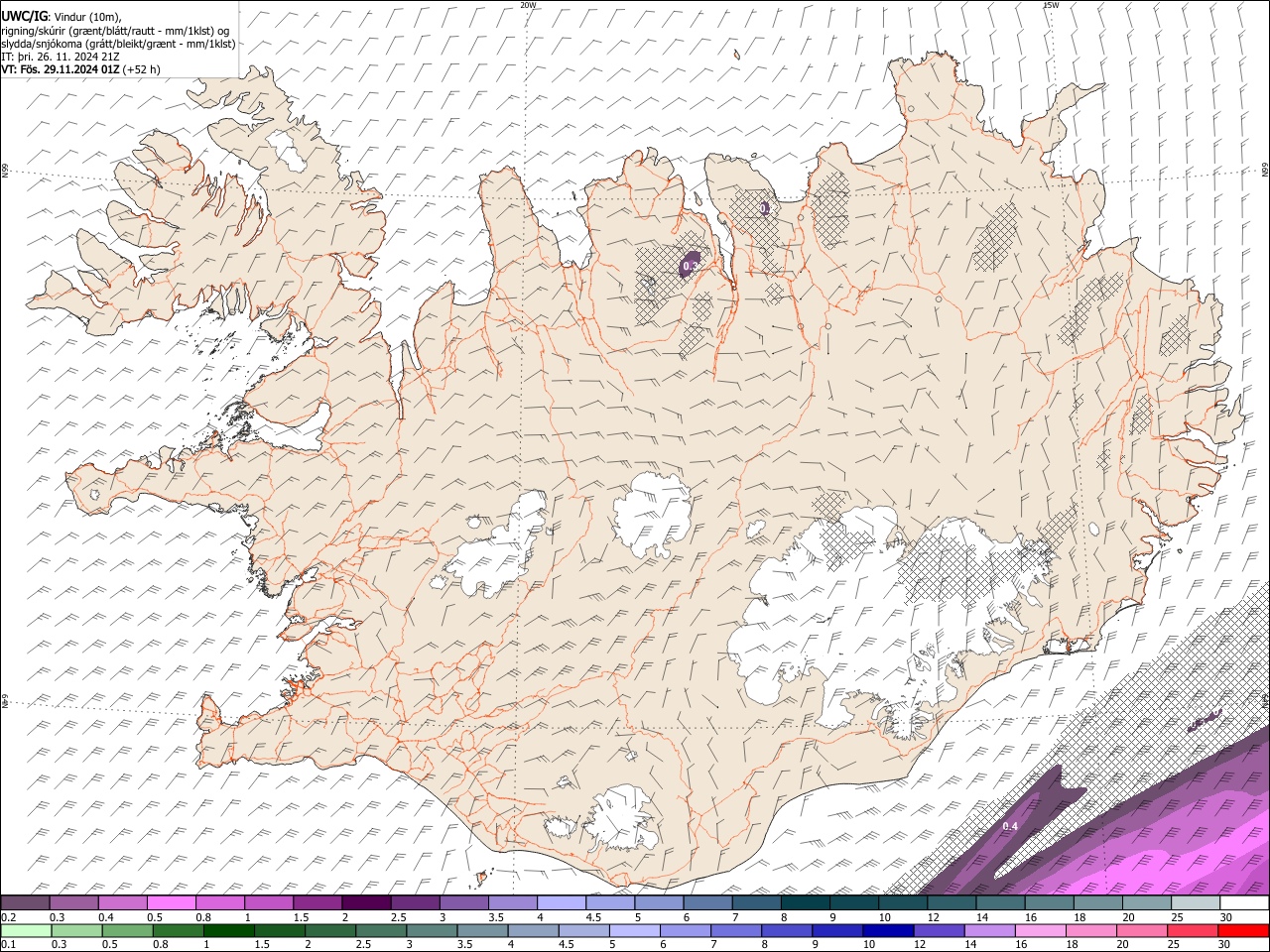The height and width of the screenshot is (952, 1270).
Task: Click the '20W' longitude label
Action: pyautogui.click(x=528, y=5)
